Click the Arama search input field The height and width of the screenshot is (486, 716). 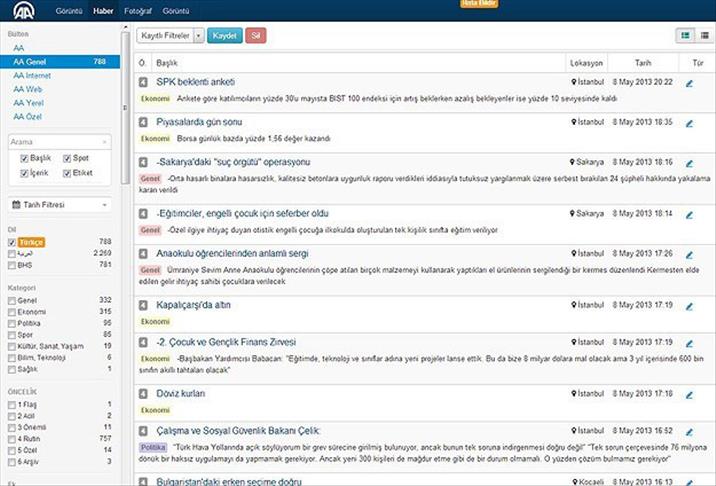click(x=56, y=142)
